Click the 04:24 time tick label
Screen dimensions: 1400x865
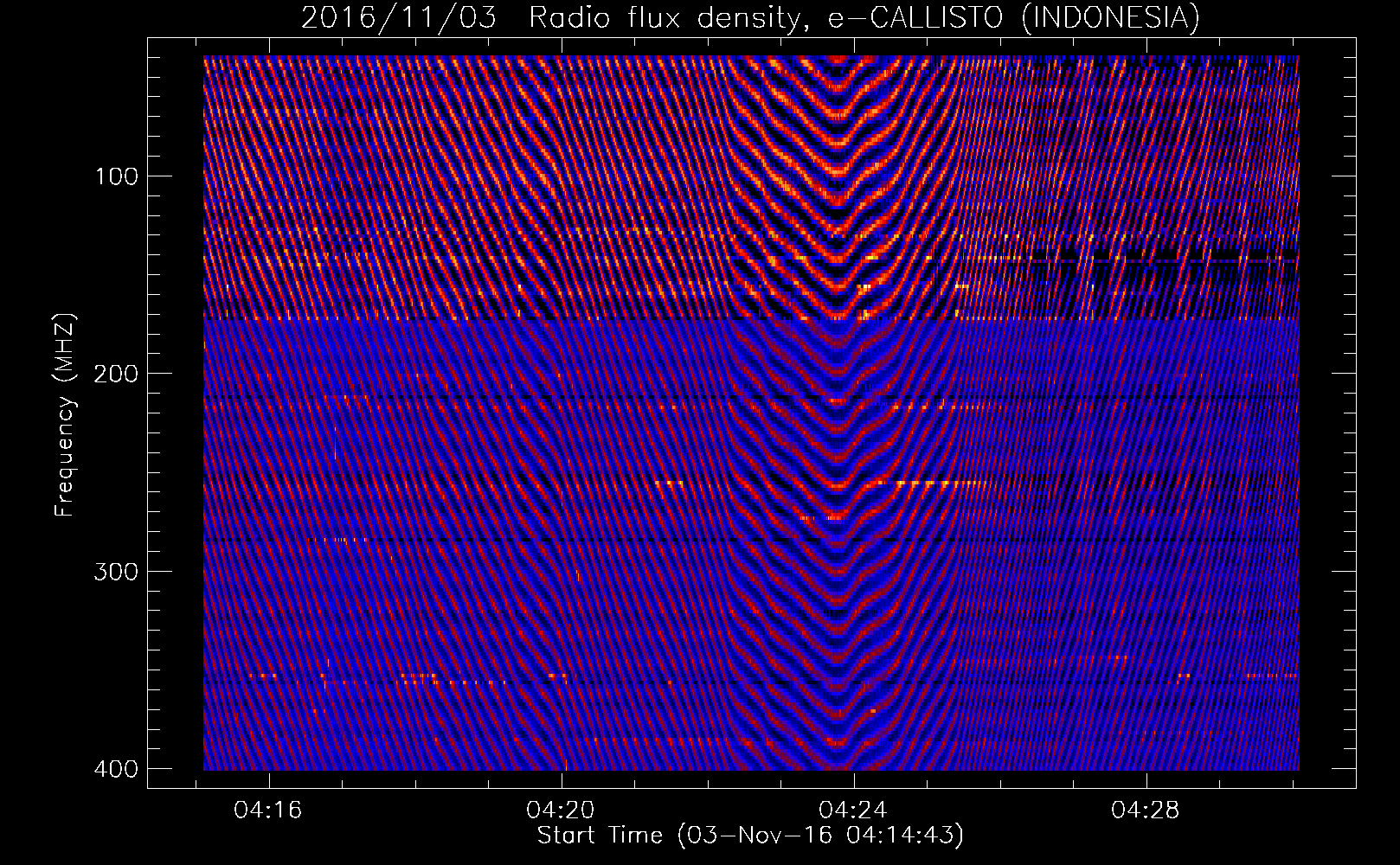coord(854,811)
